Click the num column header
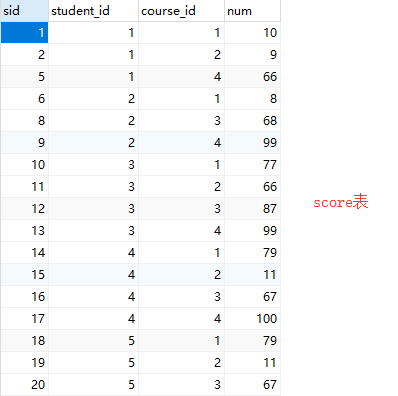This screenshot has width=398, height=396. (252, 11)
